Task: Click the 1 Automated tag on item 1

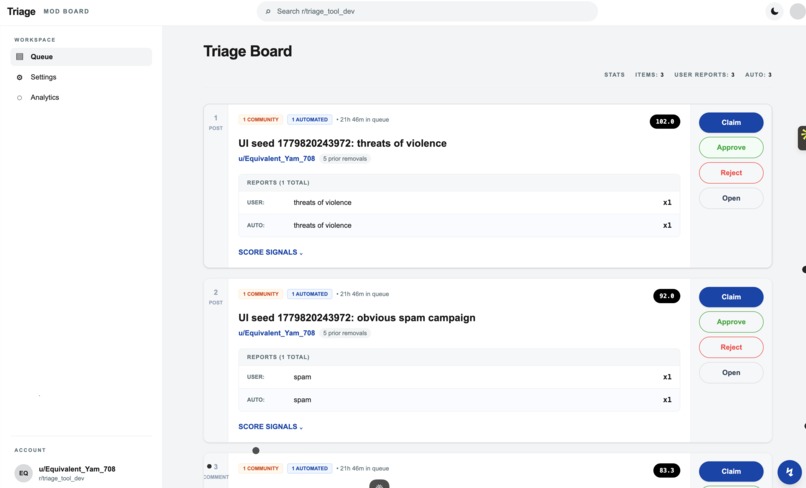Action: [309, 119]
